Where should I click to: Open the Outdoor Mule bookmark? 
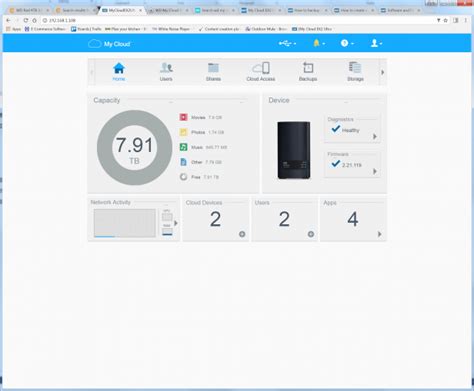point(266,29)
